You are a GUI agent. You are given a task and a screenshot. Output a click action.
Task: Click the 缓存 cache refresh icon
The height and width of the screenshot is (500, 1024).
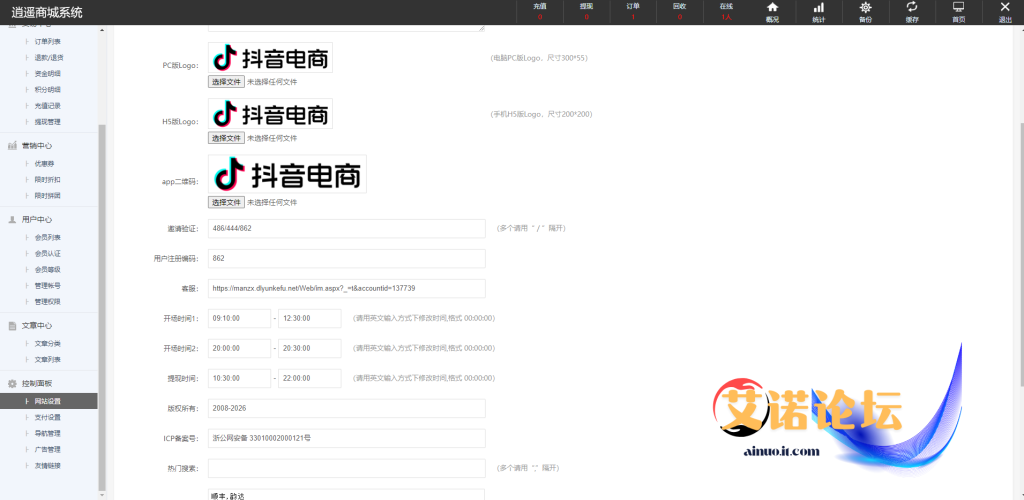tap(912, 7)
